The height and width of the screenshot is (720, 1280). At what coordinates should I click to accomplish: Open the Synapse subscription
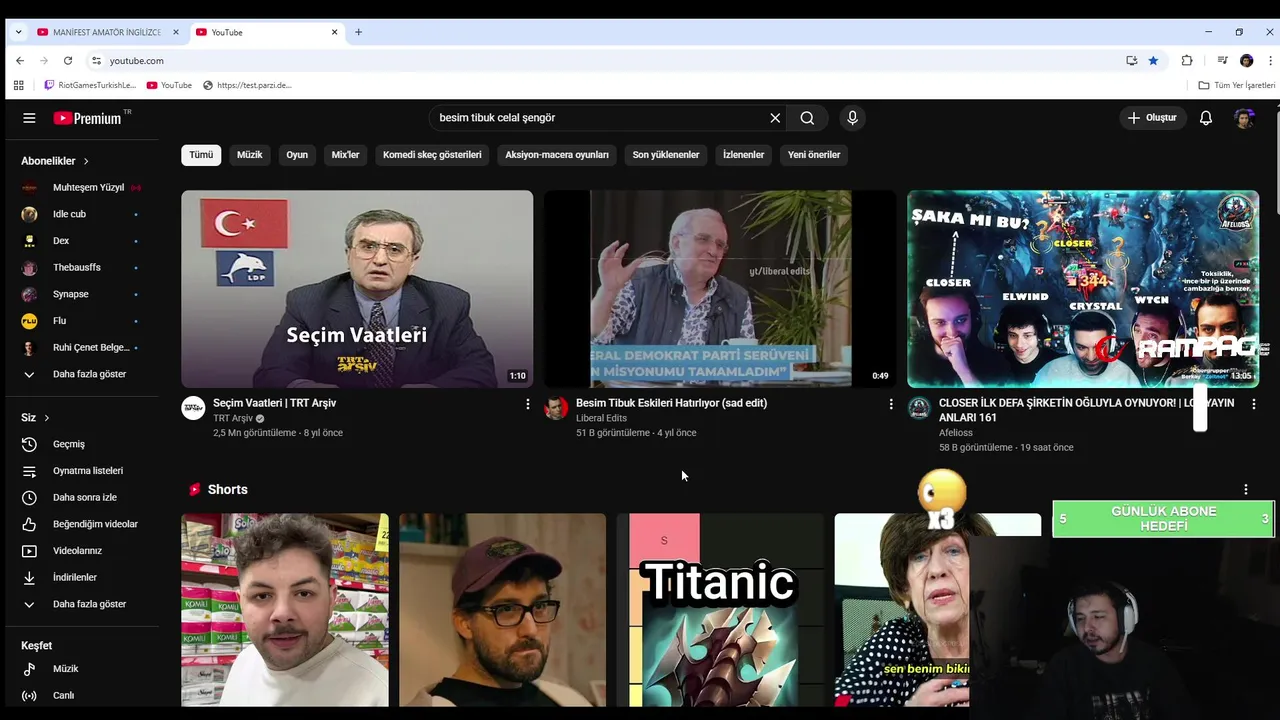[82, 294]
